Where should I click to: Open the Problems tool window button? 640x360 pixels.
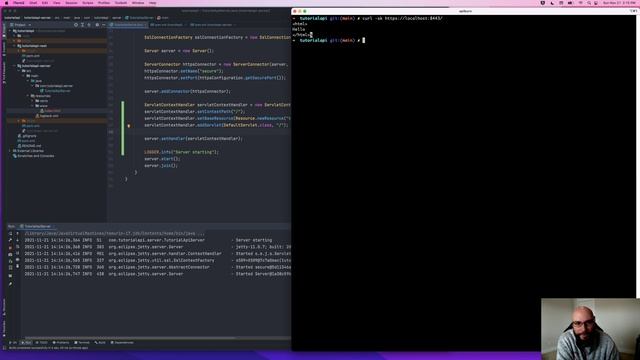point(61,343)
